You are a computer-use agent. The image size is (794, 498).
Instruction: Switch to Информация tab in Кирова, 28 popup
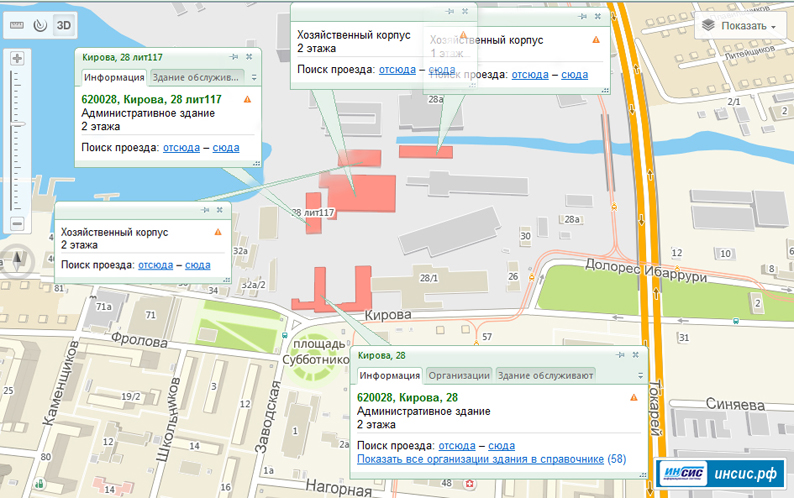coord(389,375)
